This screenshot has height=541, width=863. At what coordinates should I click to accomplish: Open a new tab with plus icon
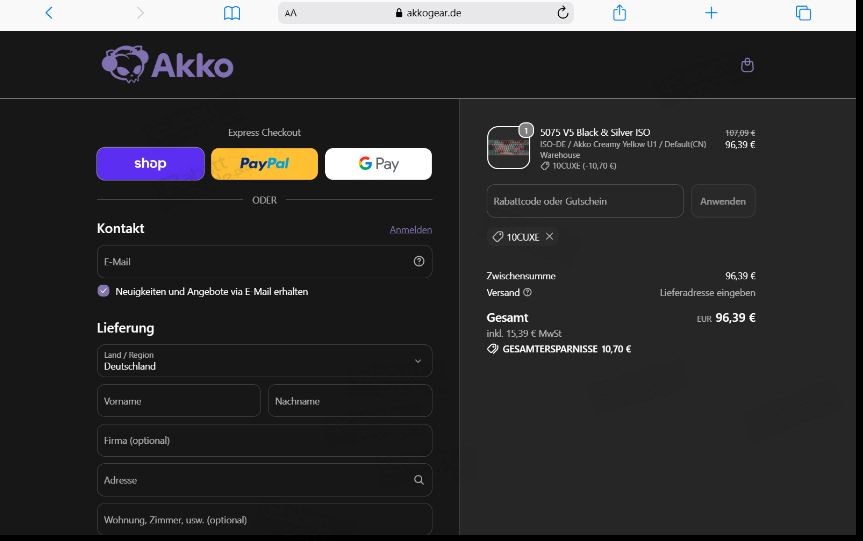[711, 13]
